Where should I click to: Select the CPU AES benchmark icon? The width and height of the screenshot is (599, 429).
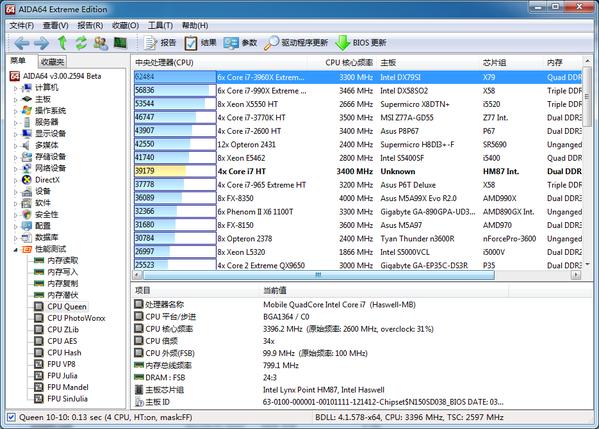39,341
